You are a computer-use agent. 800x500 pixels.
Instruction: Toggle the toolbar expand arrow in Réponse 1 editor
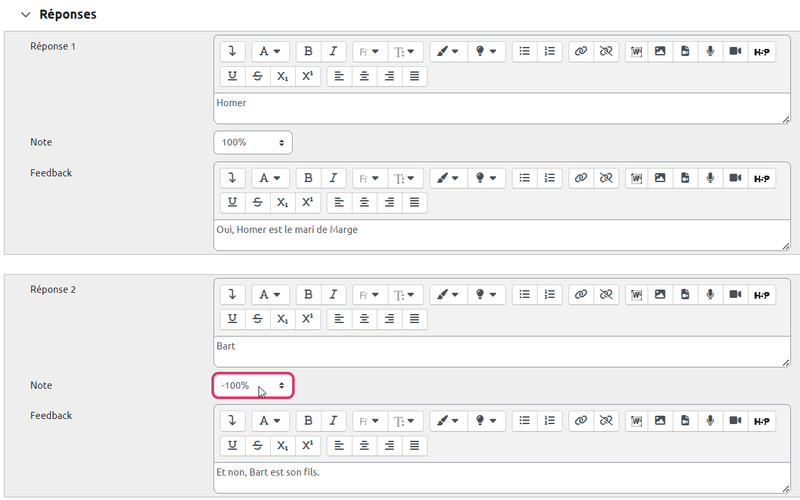232,51
